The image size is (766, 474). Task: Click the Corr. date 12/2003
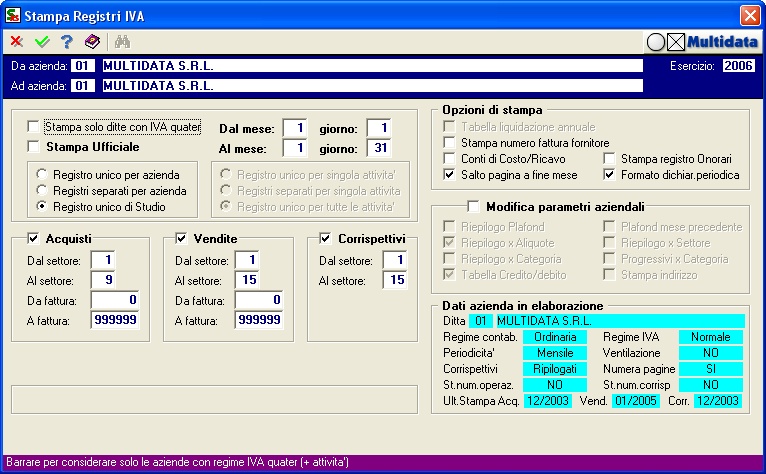coord(718,401)
